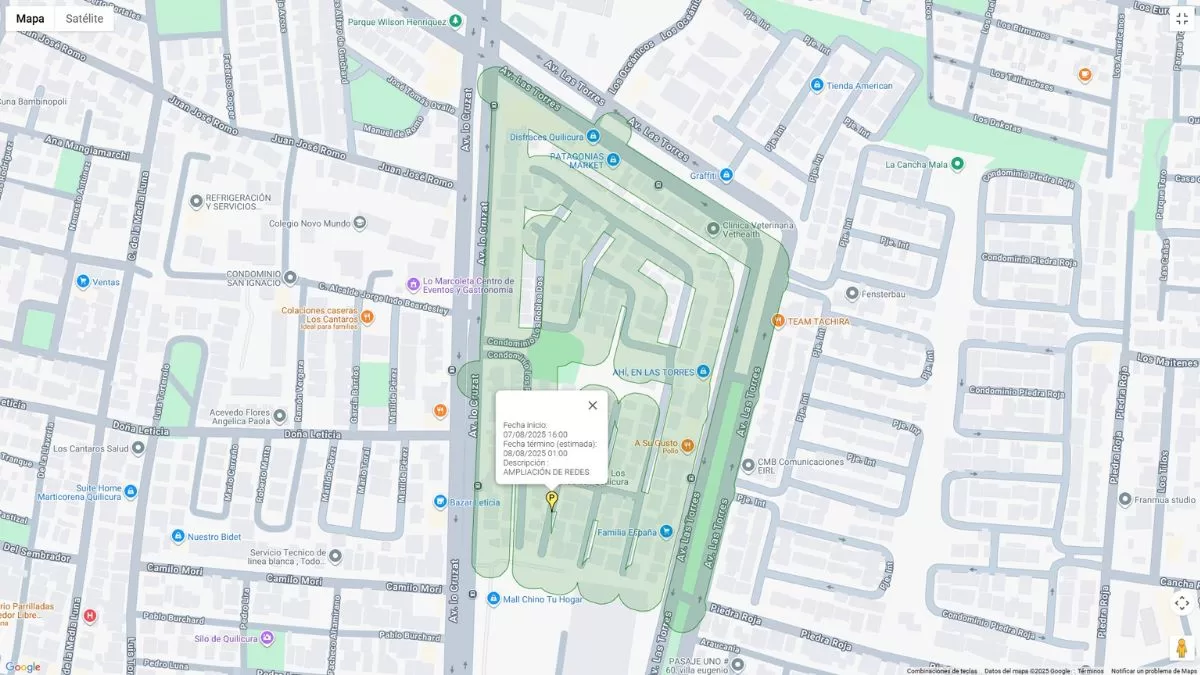
Task: Toggle fullscreen map view
Action: tap(1181, 19)
